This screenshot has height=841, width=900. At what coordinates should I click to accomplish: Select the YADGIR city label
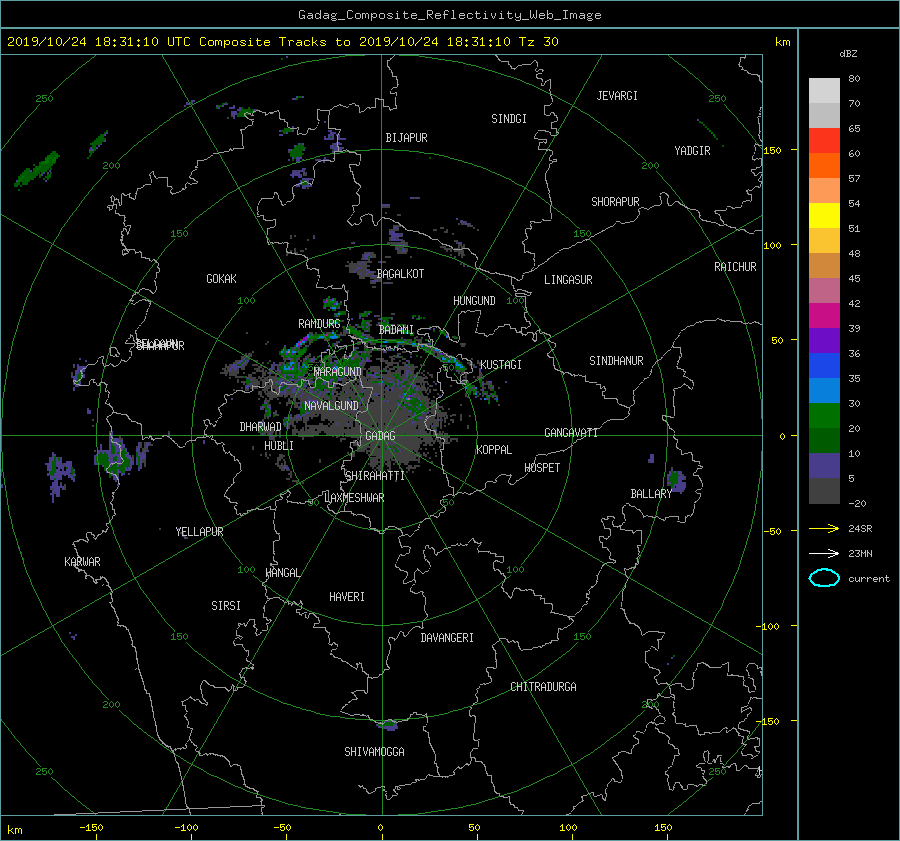pyautogui.click(x=692, y=151)
